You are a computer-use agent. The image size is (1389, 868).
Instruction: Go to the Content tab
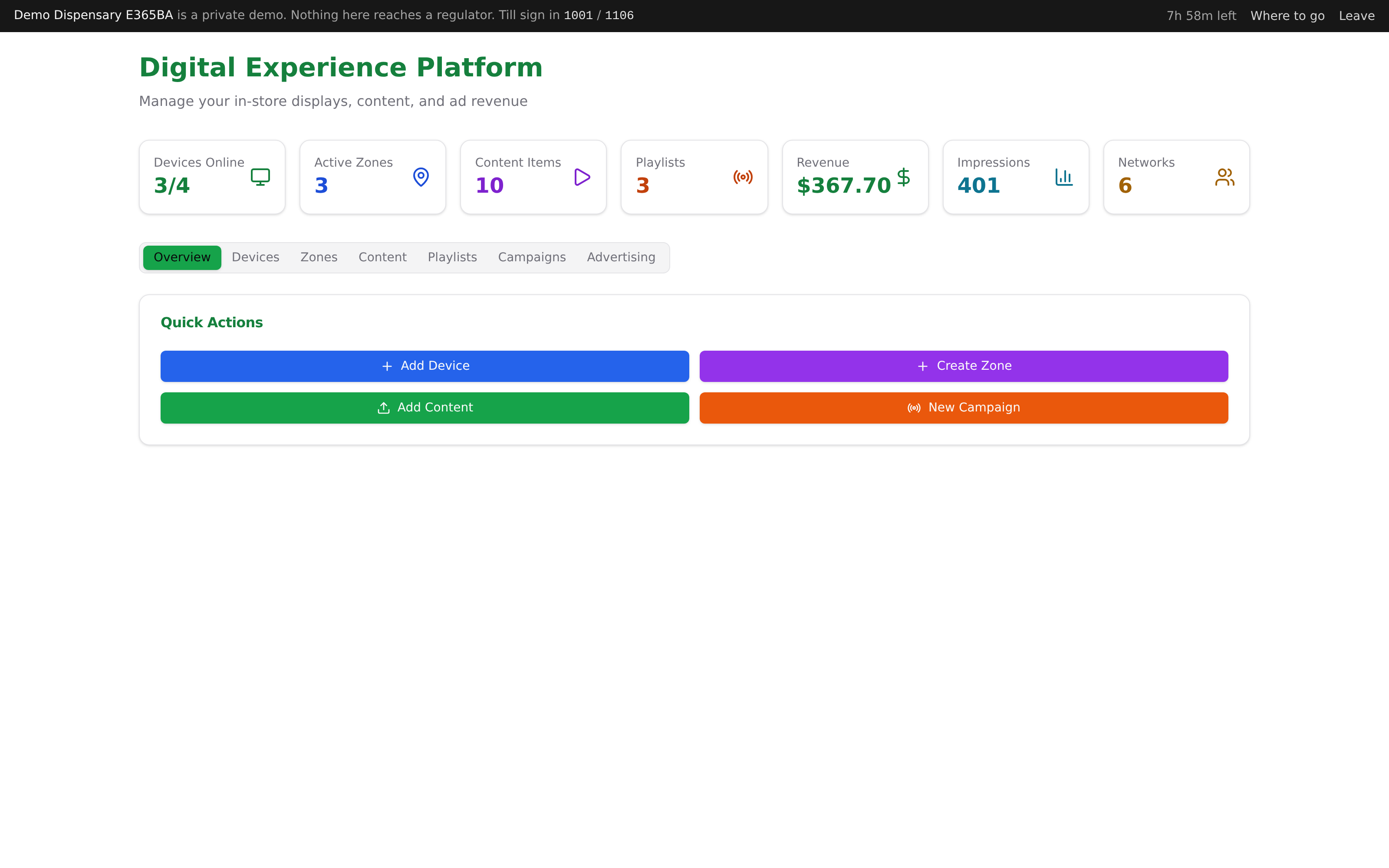382,257
